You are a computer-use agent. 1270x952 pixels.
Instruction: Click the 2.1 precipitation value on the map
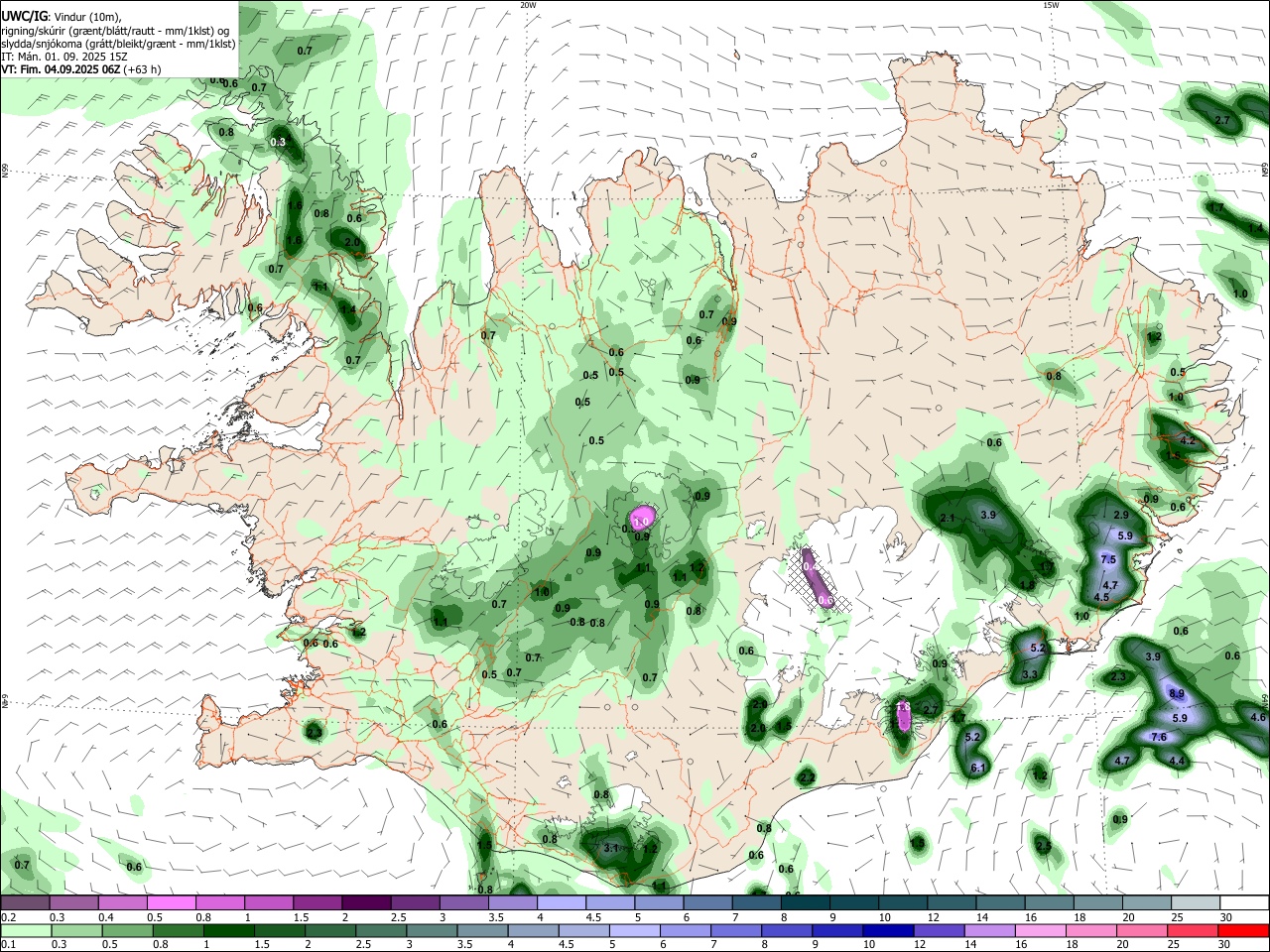[x=947, y=518]
